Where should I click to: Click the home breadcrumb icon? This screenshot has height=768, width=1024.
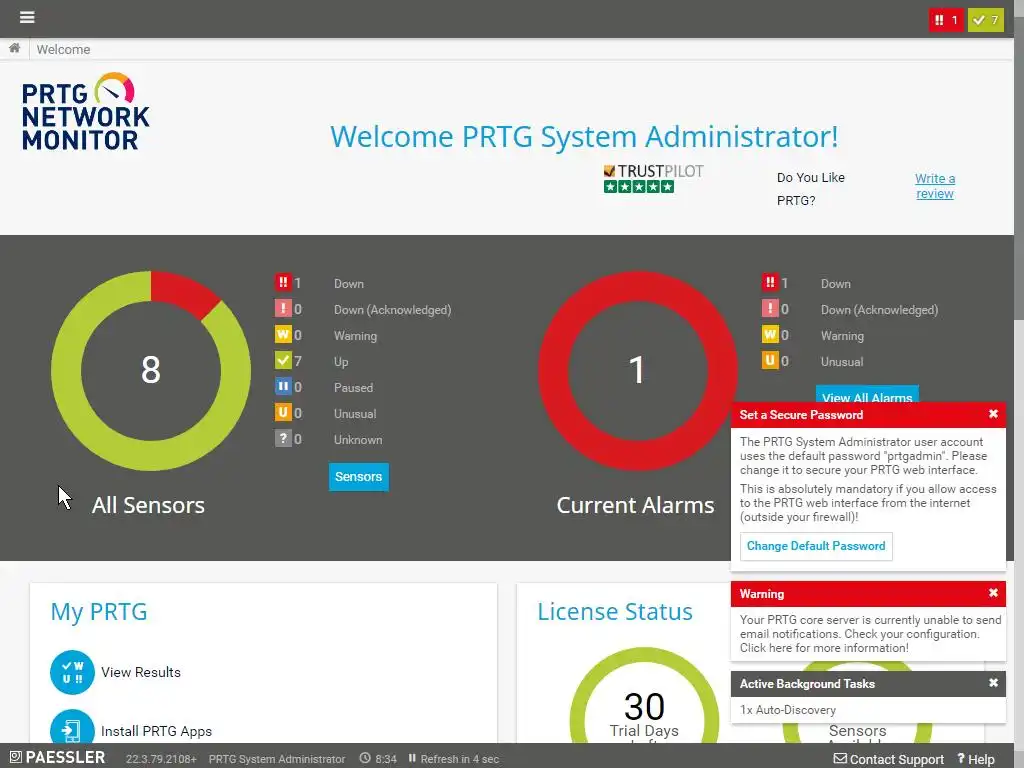(14, 48)
